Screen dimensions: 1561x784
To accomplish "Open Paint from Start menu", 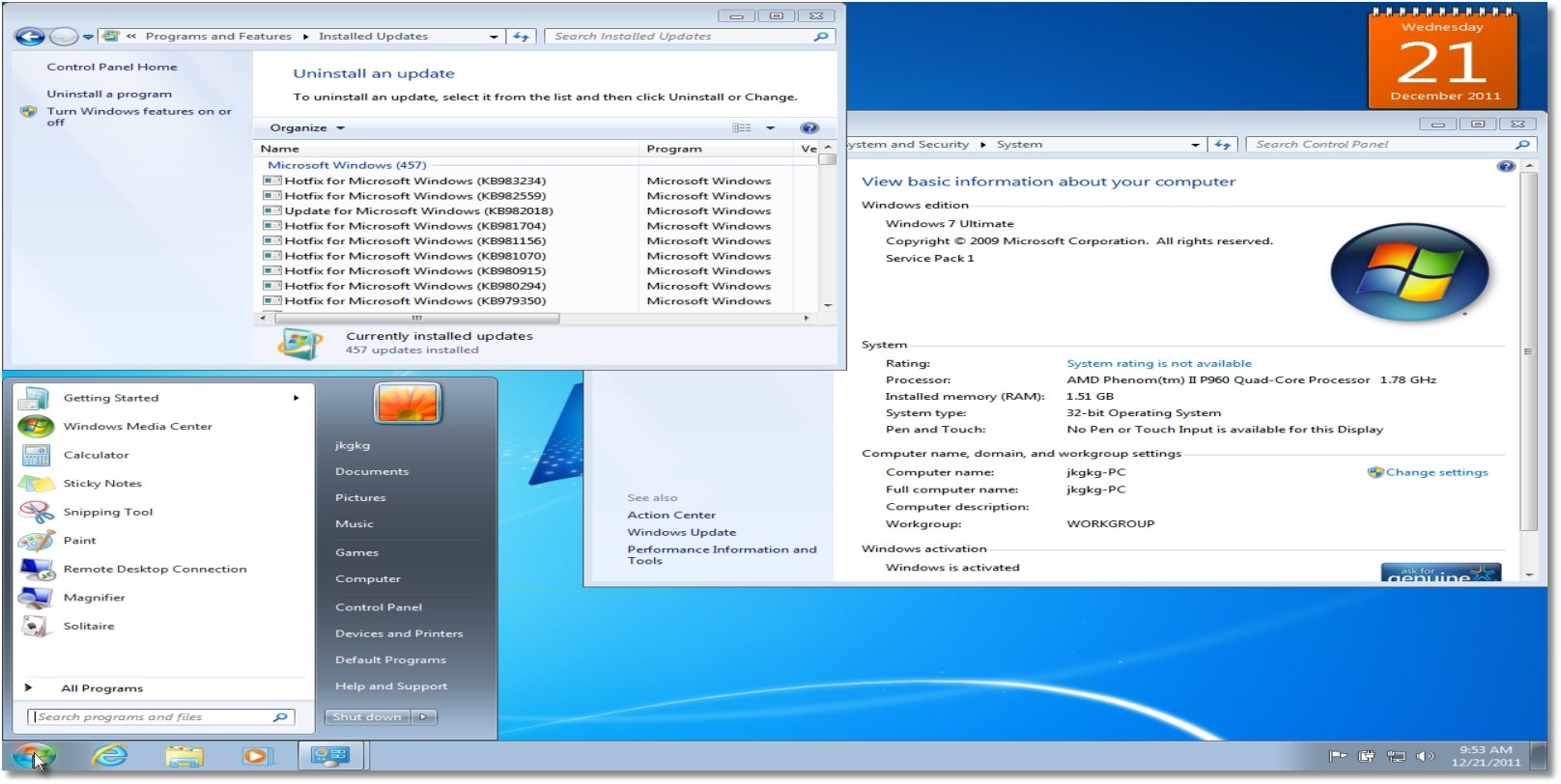I will [x=79, y=541].
